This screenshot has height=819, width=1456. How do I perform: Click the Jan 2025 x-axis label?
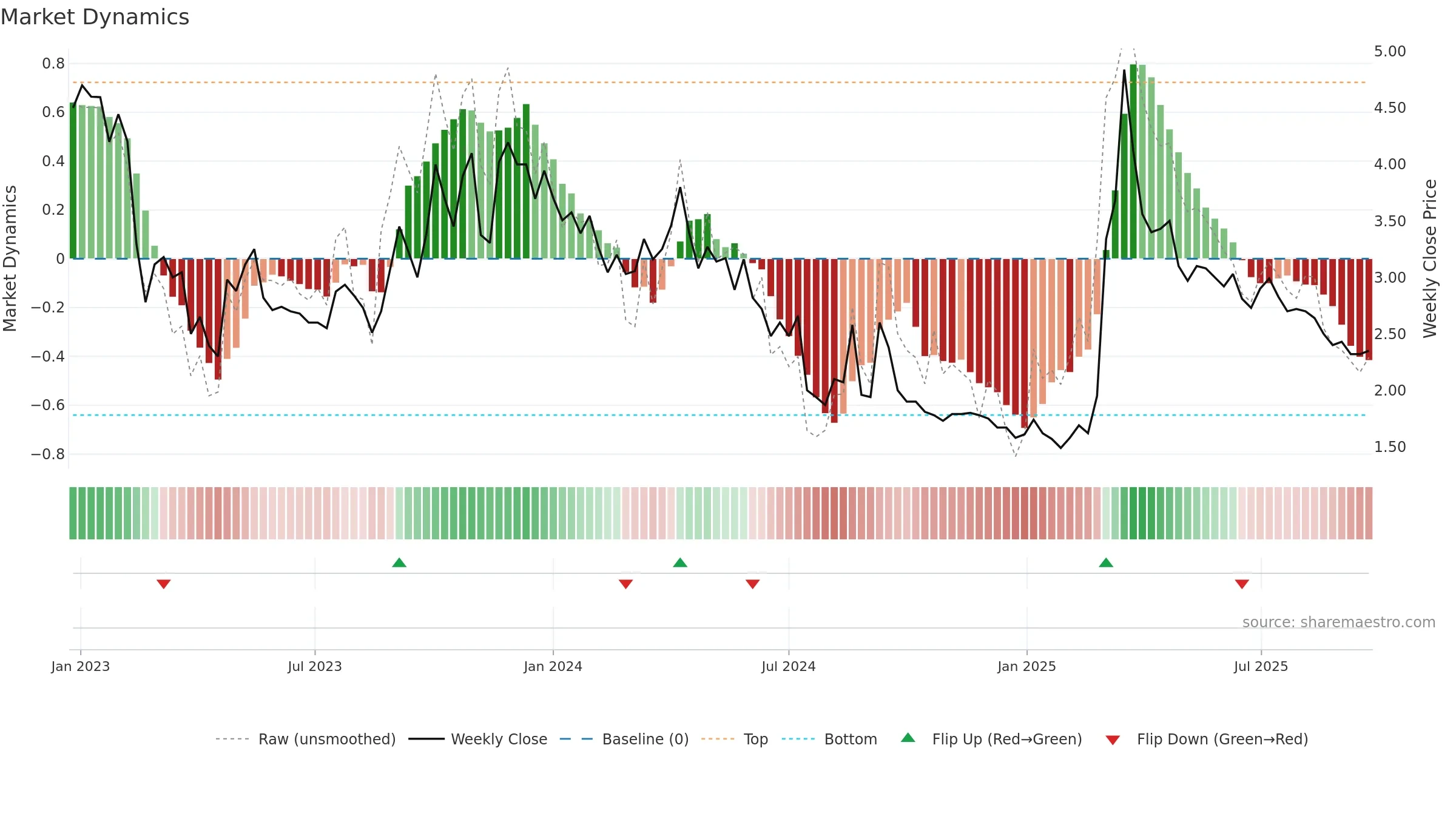1027,666
